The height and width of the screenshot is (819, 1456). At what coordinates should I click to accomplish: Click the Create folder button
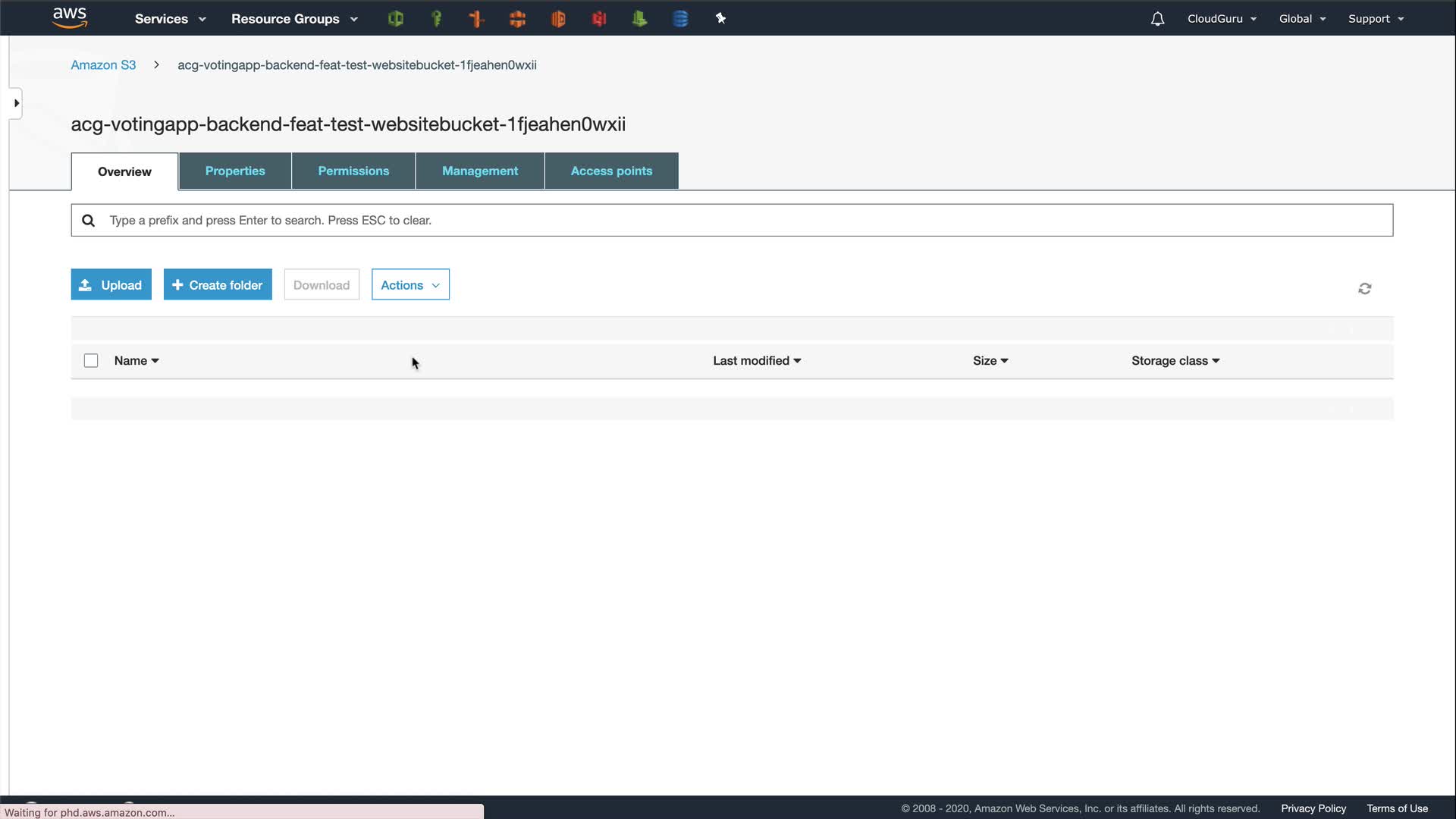click(x=218, y=285)
